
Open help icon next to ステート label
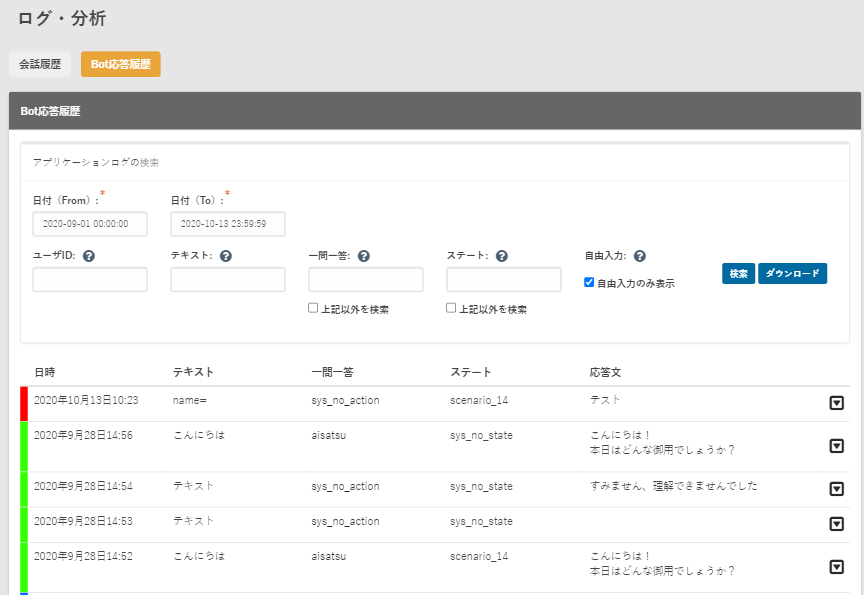click(501, 256)
